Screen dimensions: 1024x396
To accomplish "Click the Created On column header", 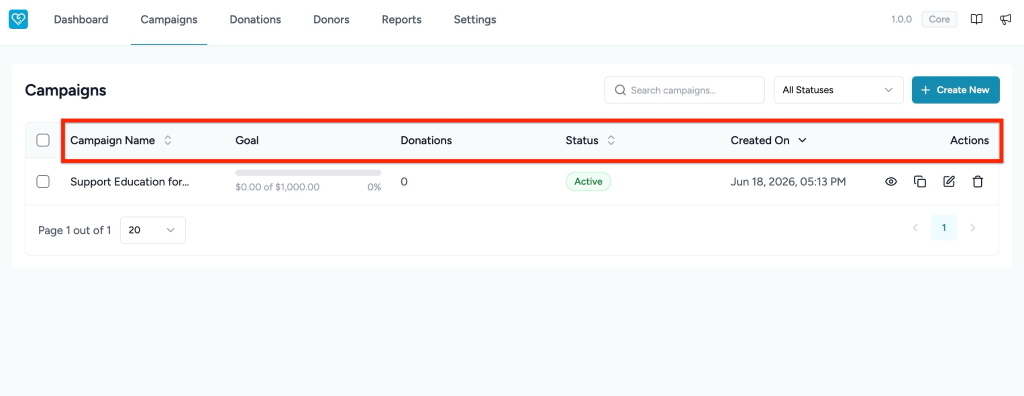I will pos(760,140).
